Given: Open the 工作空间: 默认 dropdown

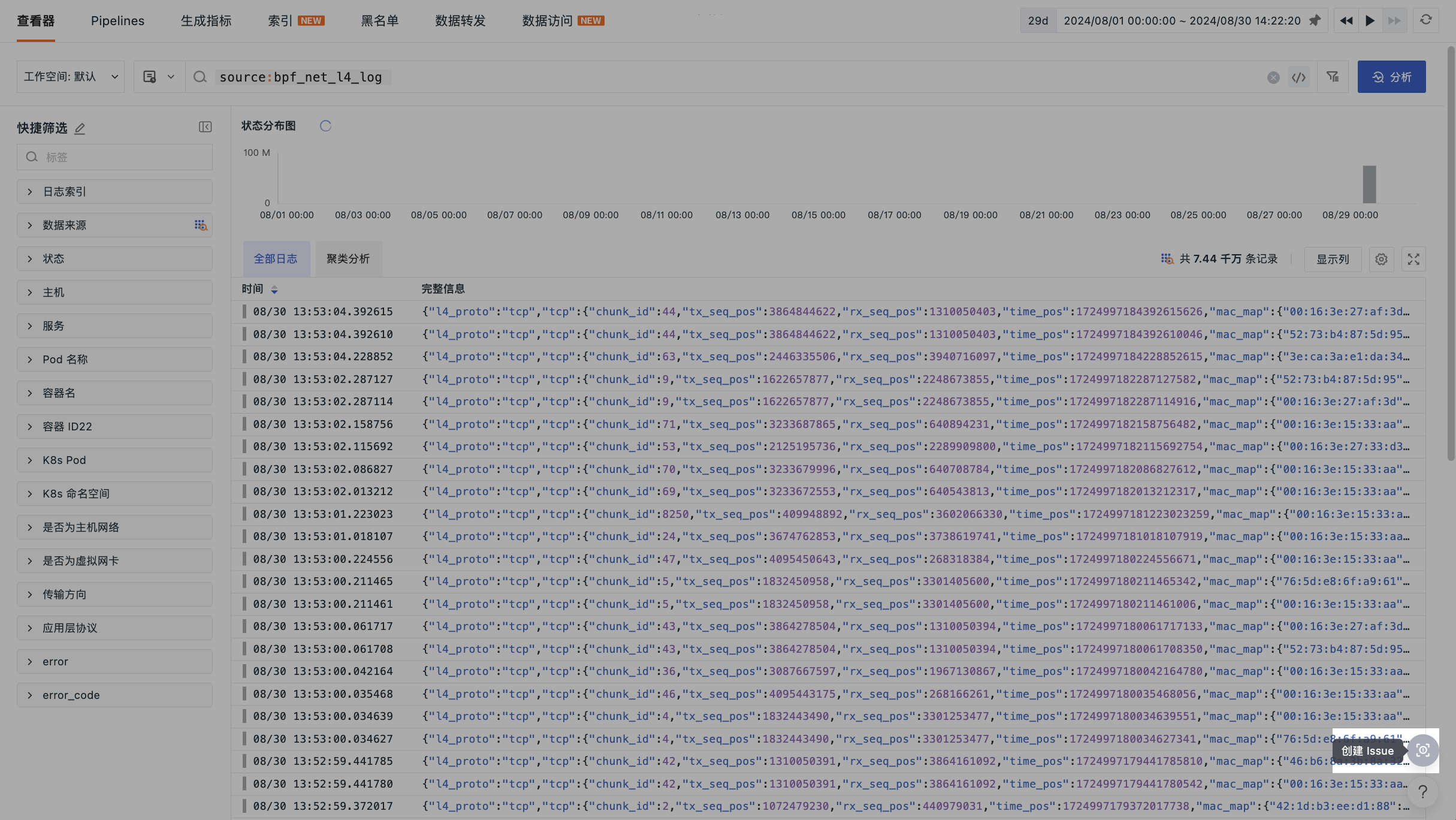Looking at the screenshot, I should [71, 77].
